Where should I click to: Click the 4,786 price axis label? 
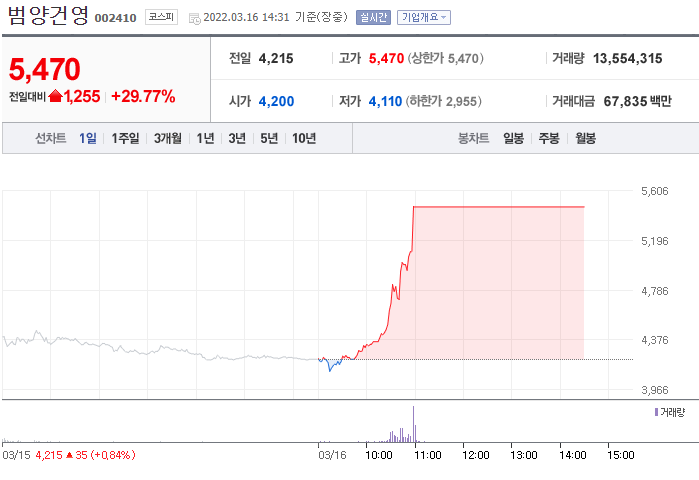point(654,291)
